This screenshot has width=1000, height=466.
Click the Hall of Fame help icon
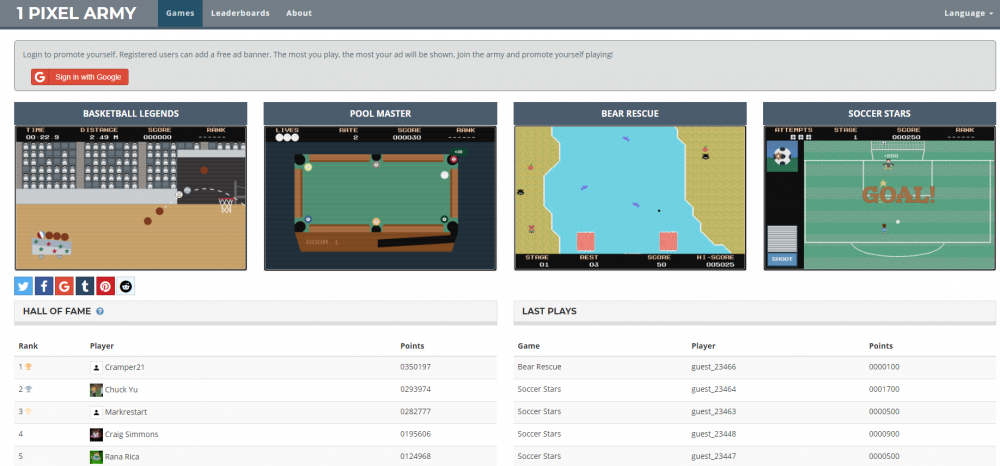[x=100, y=312]
